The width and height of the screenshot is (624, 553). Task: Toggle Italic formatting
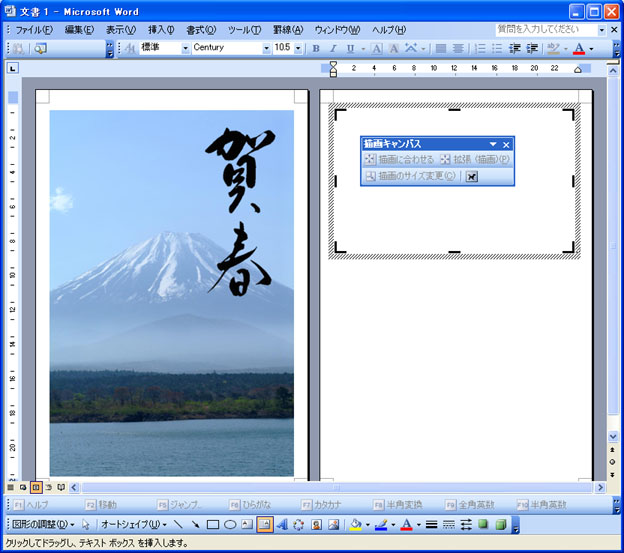point(333,48)
